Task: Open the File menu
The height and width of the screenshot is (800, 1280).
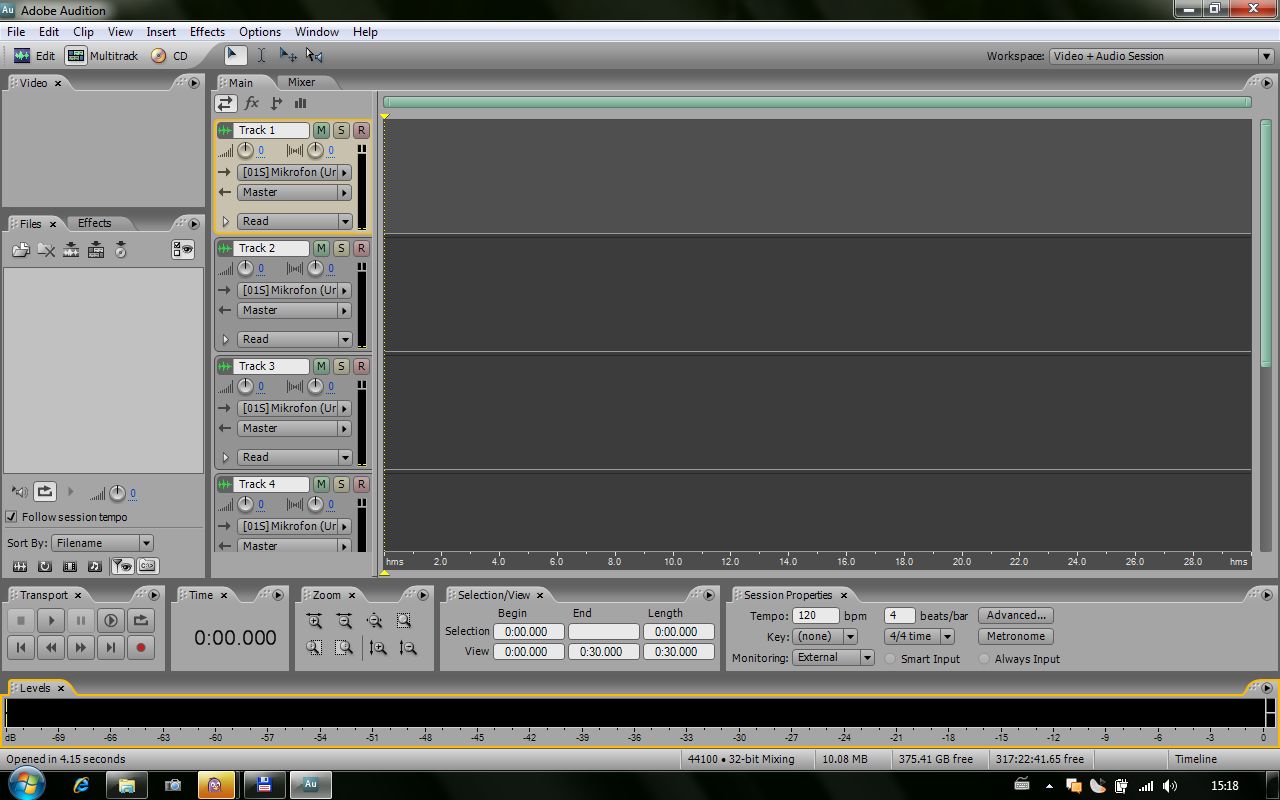Action: click(x=16, y=32)
